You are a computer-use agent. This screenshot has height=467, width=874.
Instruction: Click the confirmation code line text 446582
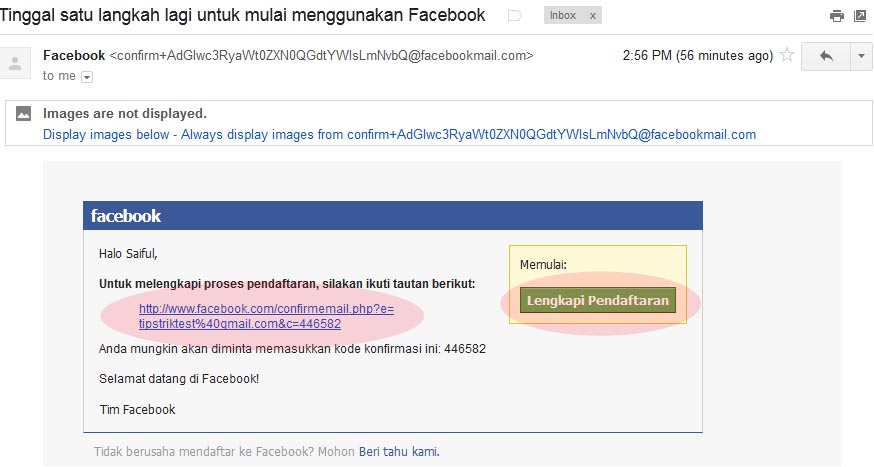pos(292,349)
